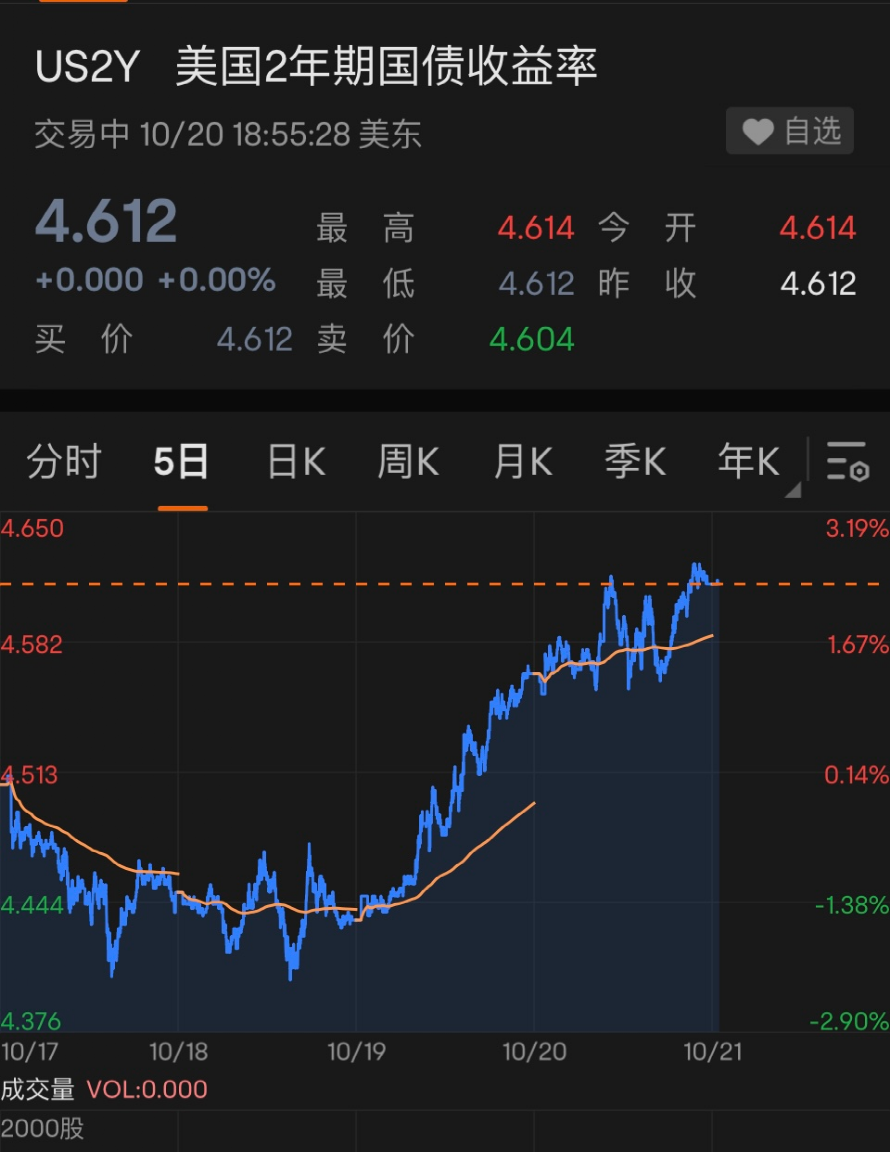
Task: Tap the trading status time 交易中 10/20 18:55:28
Action: tap(193, 134)
